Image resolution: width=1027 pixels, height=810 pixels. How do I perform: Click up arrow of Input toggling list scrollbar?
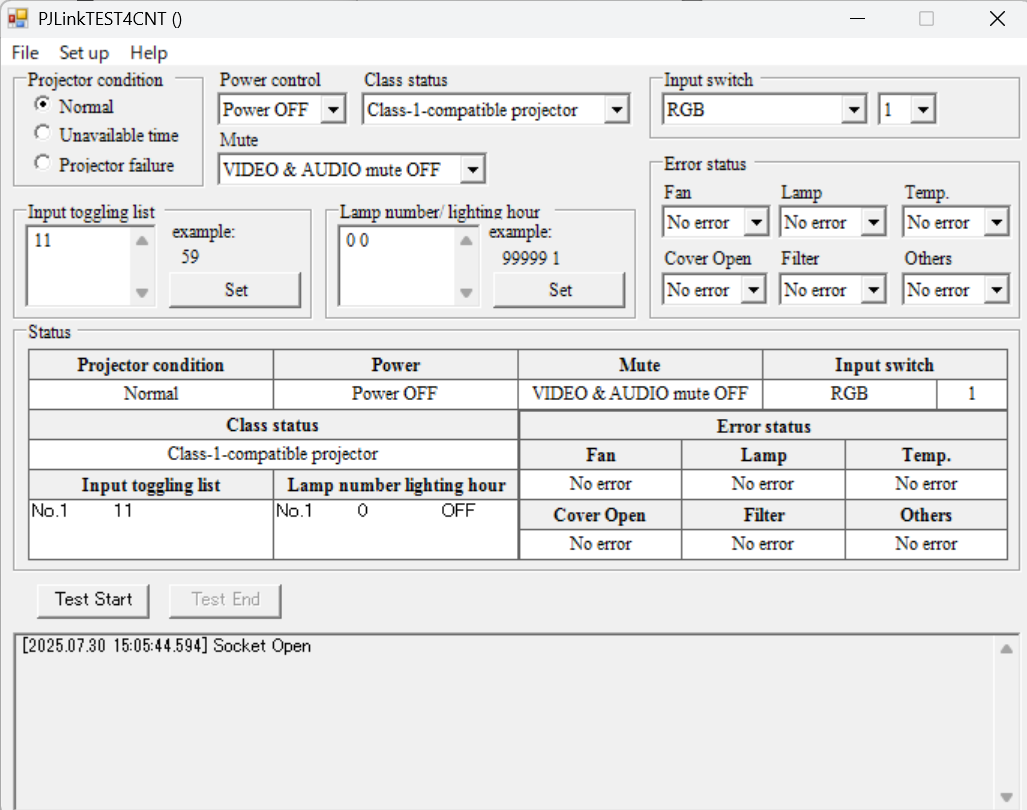(x=142, y=241)
